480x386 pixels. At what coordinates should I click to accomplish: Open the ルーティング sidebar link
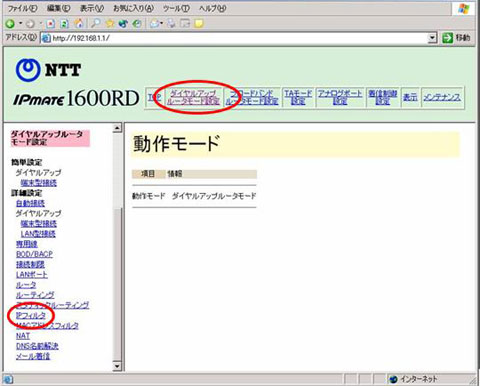pyautogui.click(x=35, y=295)
